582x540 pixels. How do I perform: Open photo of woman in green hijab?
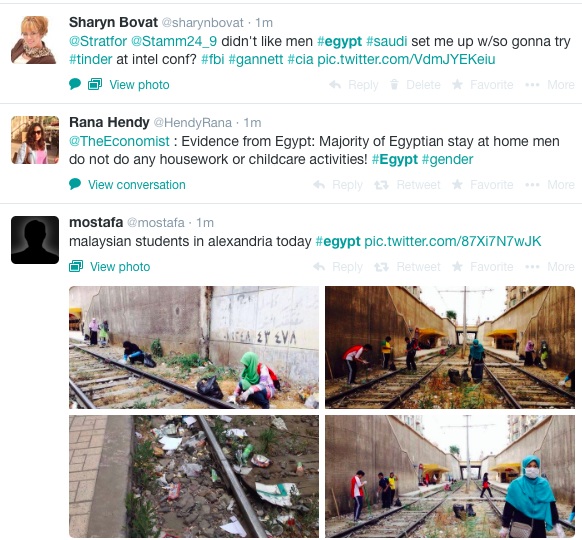[x=194, y=347]
